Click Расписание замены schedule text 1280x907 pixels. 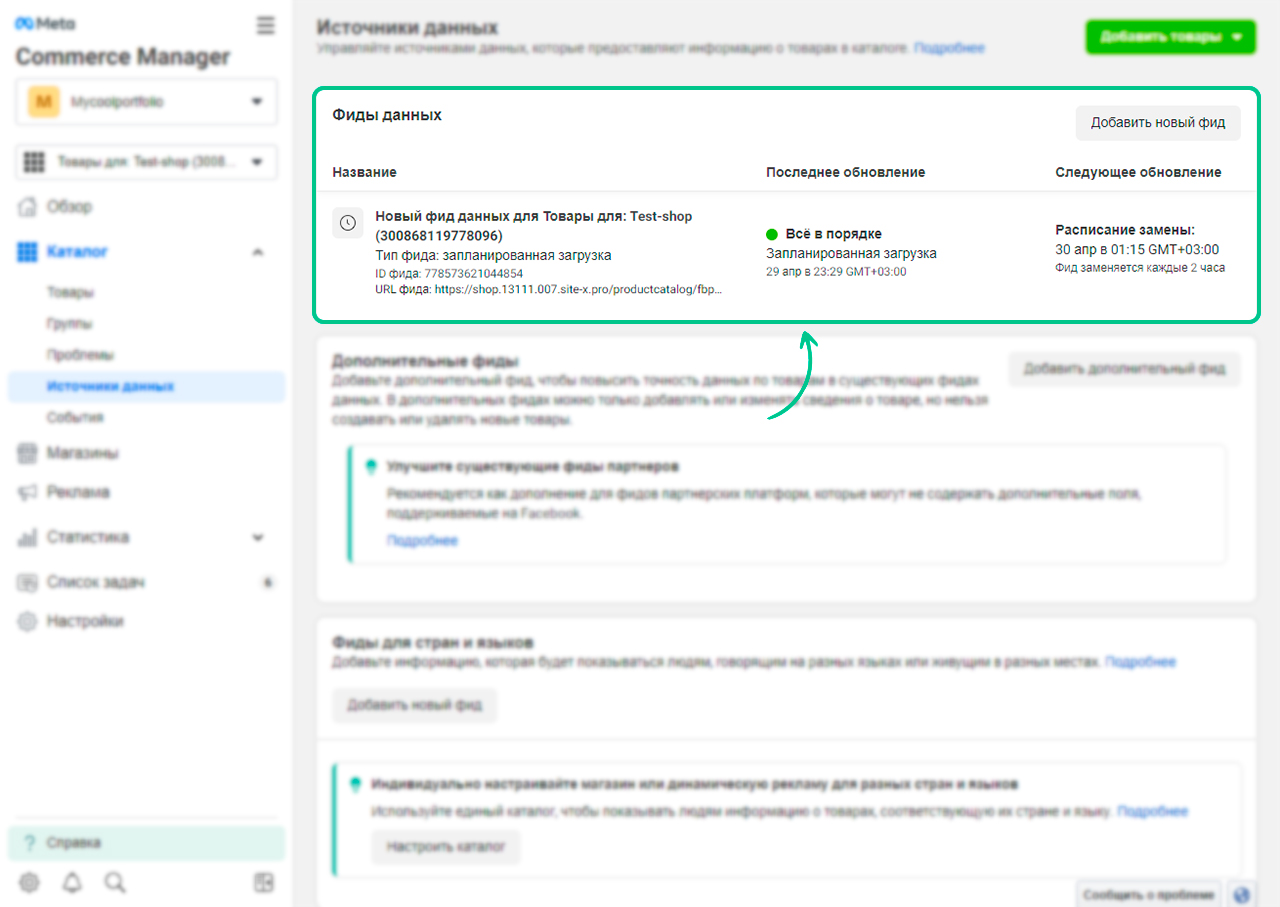pos(1125,230)
